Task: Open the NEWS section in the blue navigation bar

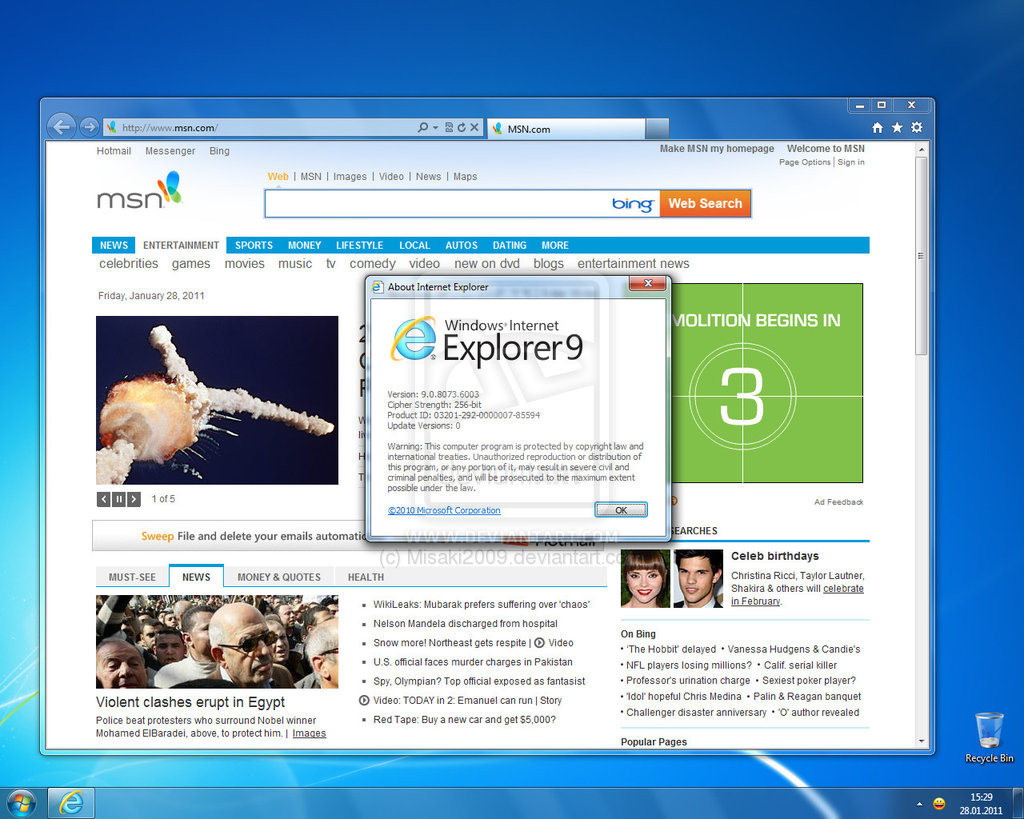Action: [x=114, y=245]
